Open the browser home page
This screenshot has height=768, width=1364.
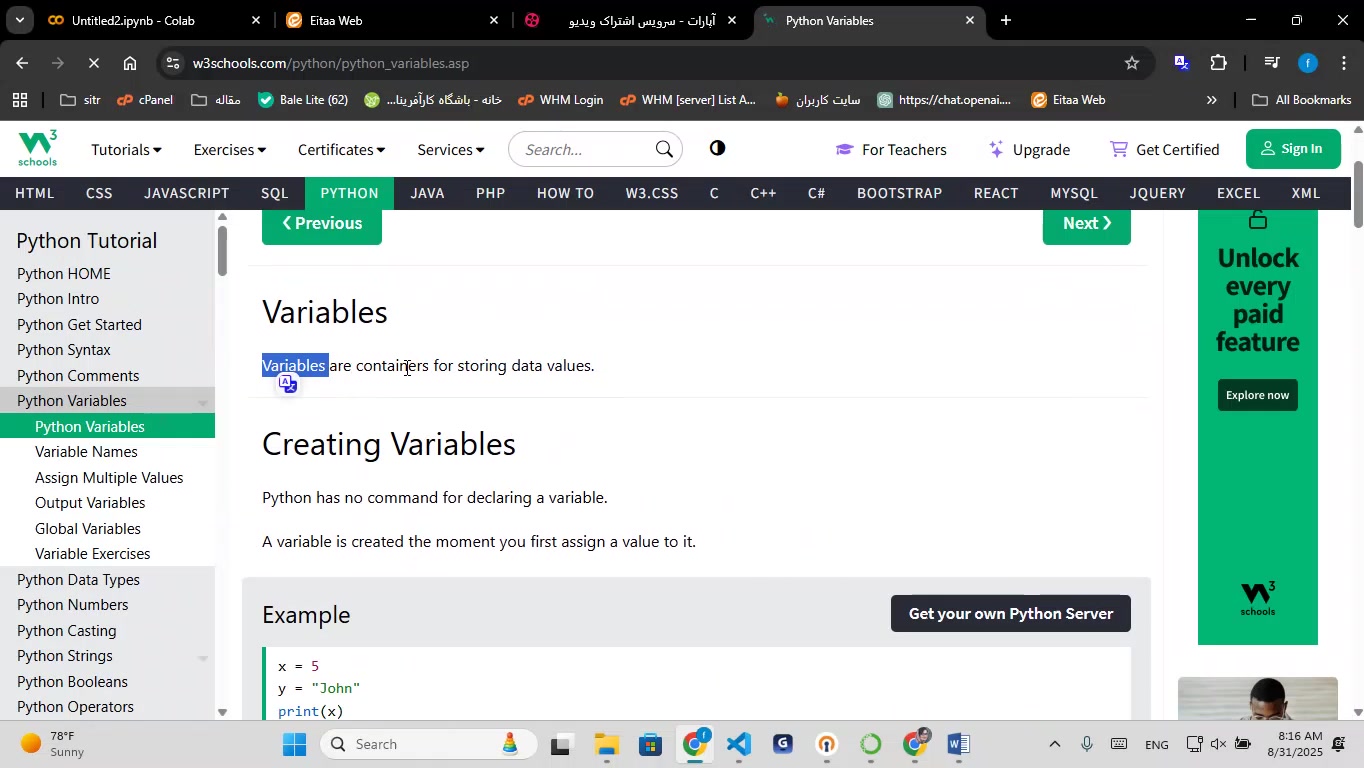130,63
